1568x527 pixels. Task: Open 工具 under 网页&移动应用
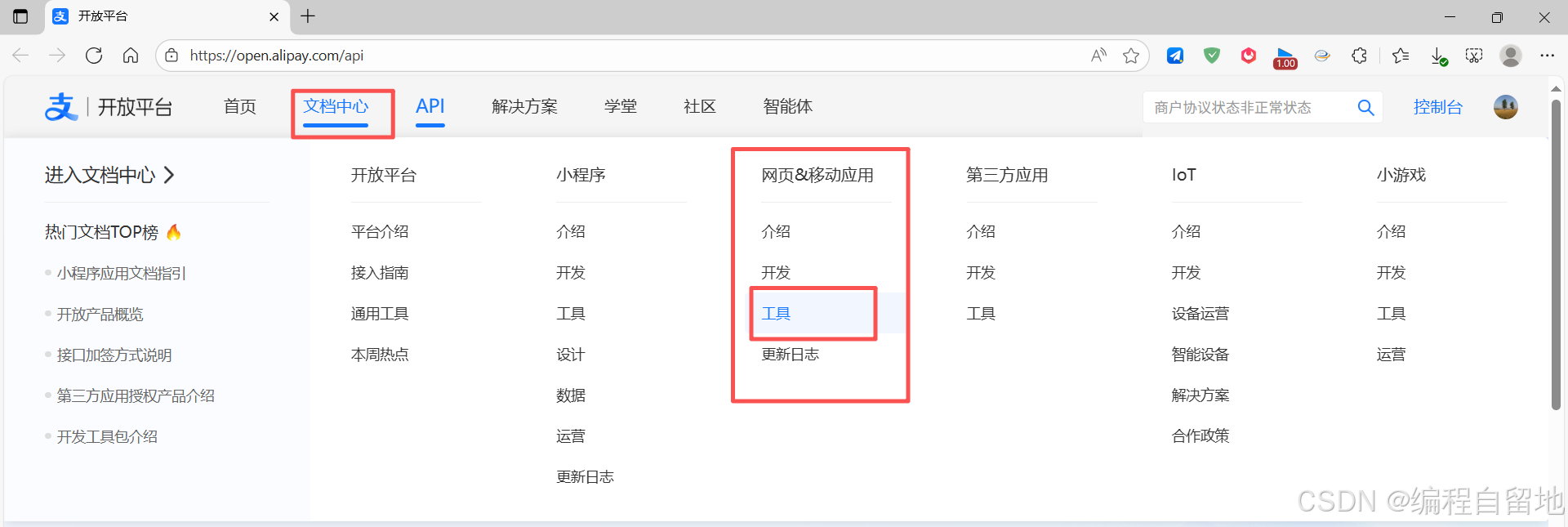pyautogui.click(x=776, y=314)
